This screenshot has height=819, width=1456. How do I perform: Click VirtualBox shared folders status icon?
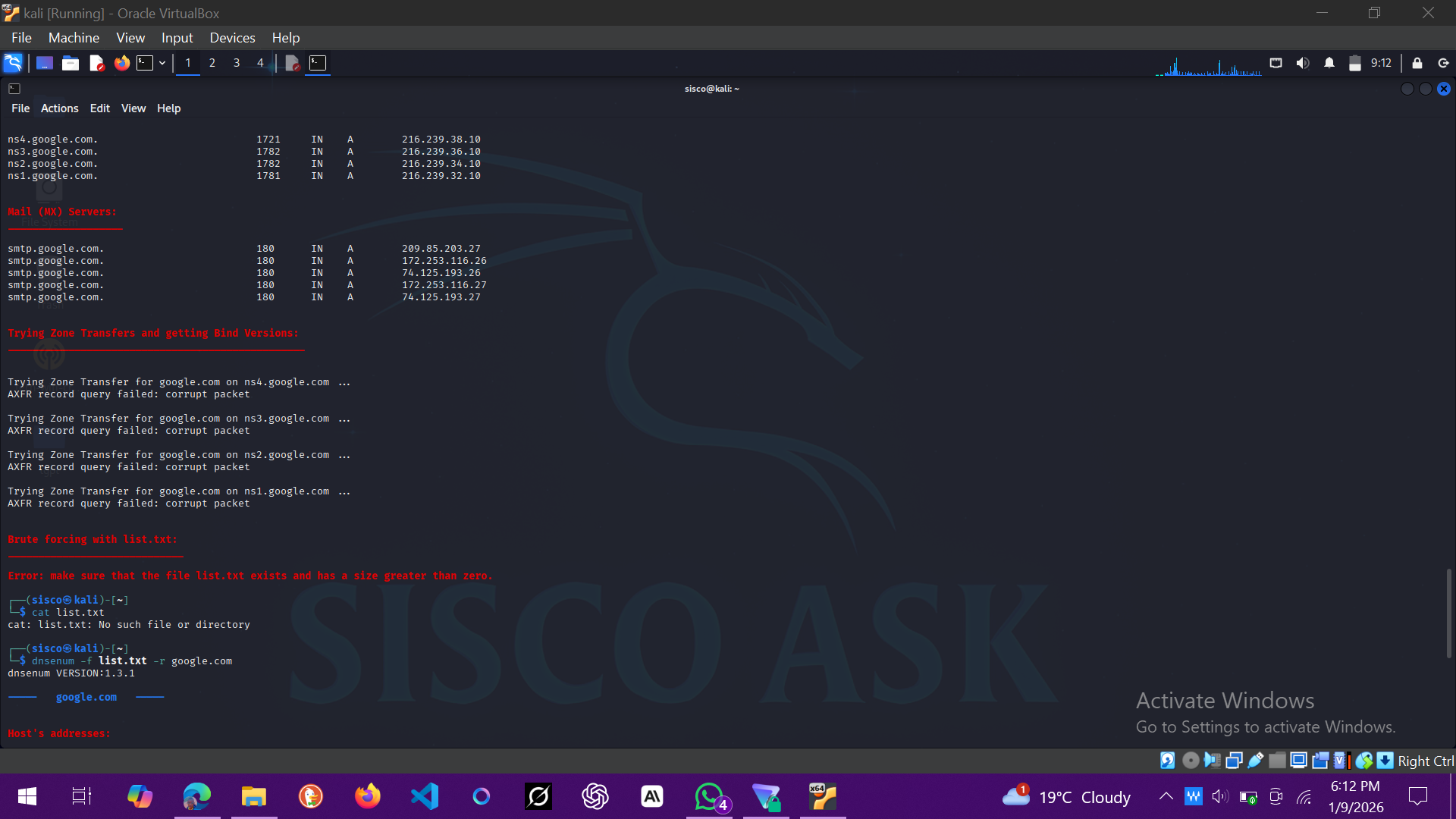click(x=1277, y=761)
